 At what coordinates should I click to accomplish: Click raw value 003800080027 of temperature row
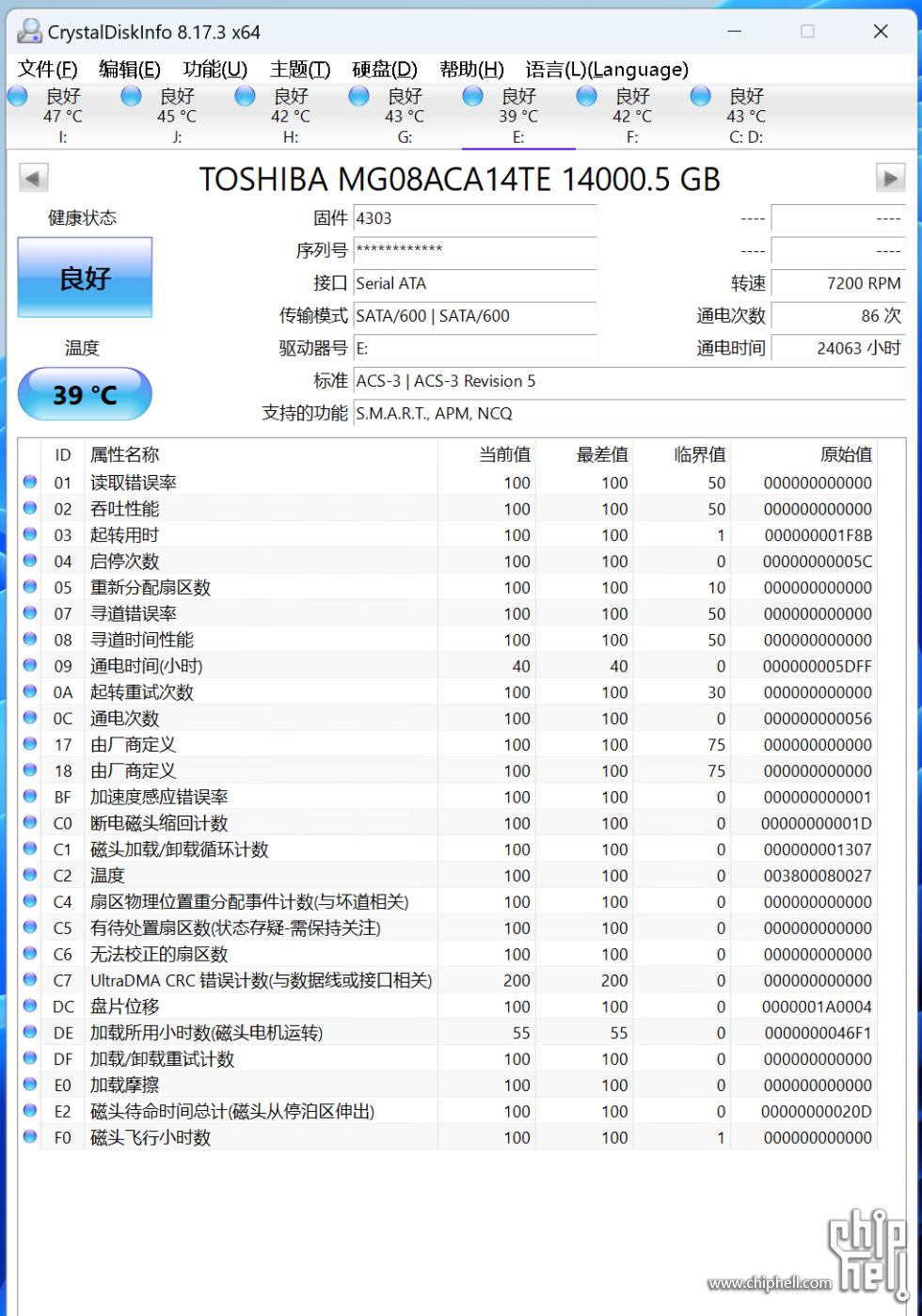coord(816,876)
